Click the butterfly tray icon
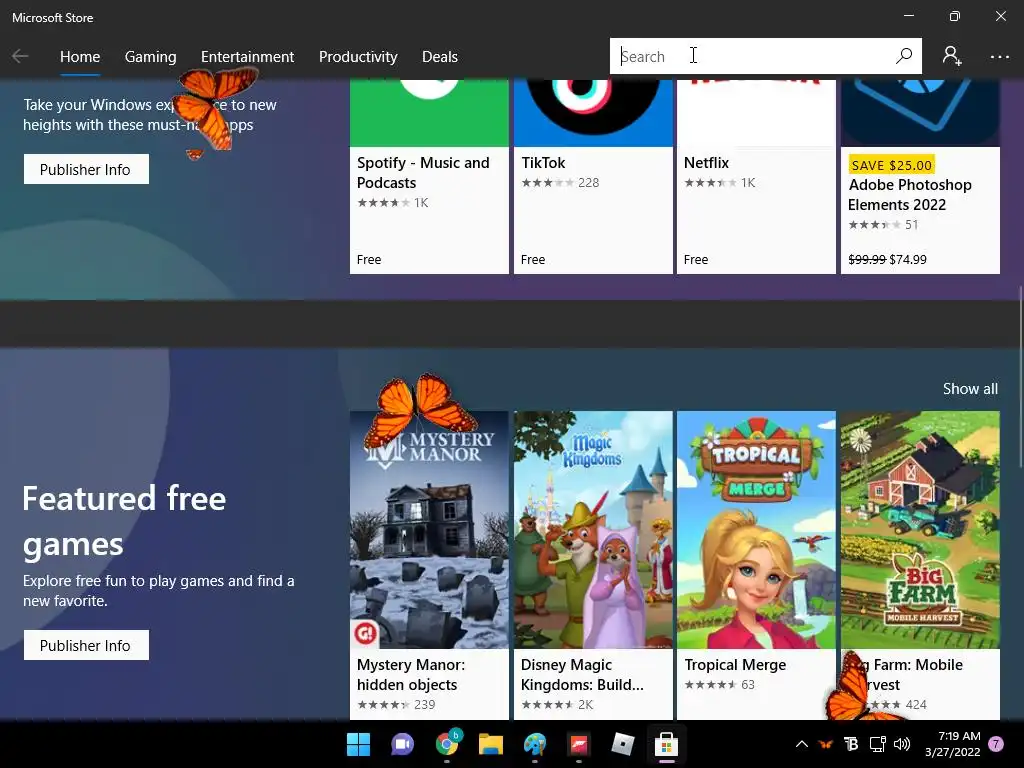 point(826,744)
